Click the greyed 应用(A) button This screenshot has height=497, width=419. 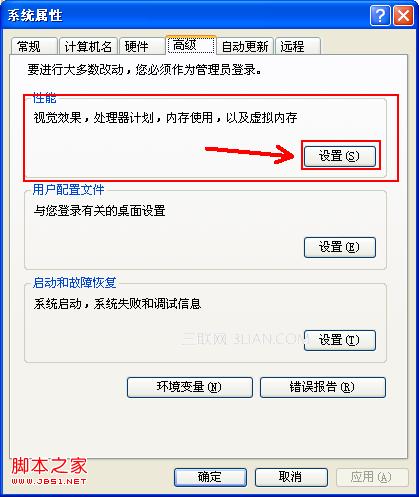pos(372,477)
